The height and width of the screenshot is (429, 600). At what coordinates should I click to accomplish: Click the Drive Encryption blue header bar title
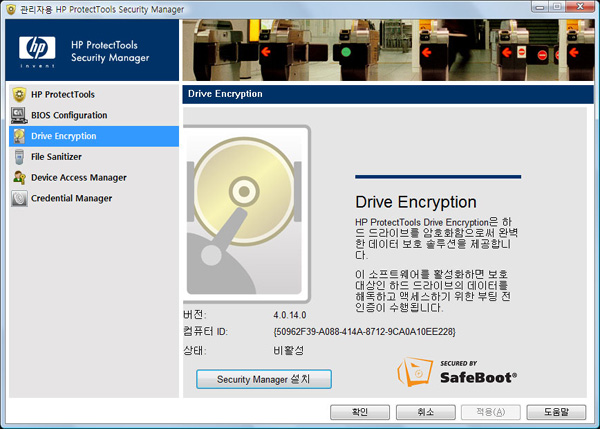225,94
